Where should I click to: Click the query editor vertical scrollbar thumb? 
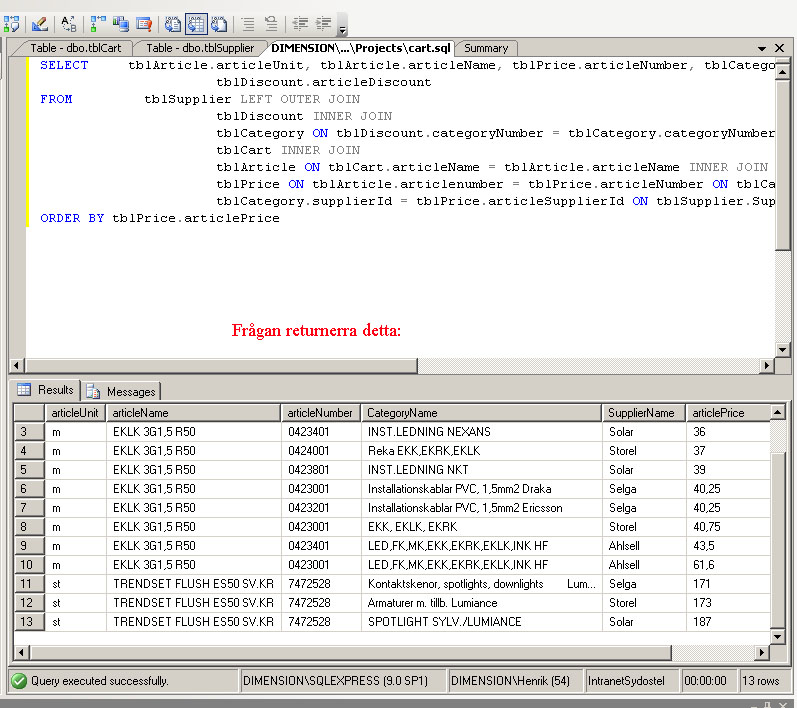coord(782,164)
